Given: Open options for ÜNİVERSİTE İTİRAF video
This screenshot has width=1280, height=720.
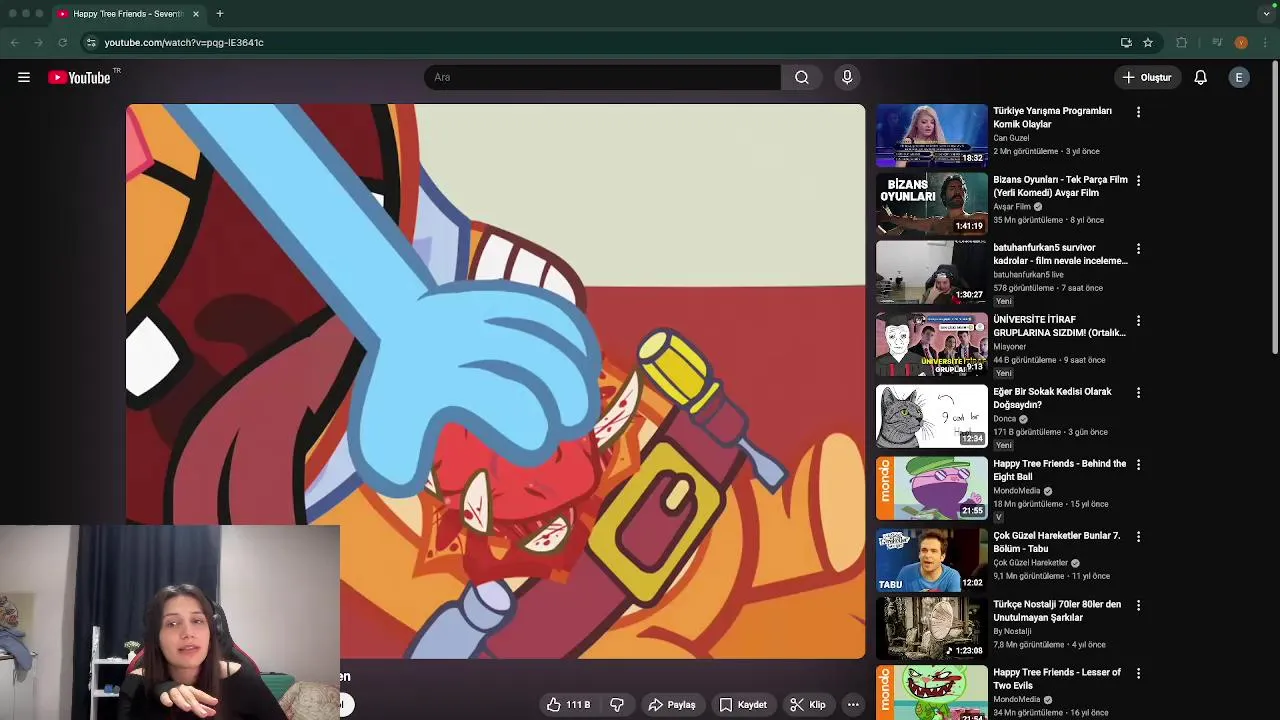Looking at the screenshot, I should pyautogui.click(x=1138, y=321).
